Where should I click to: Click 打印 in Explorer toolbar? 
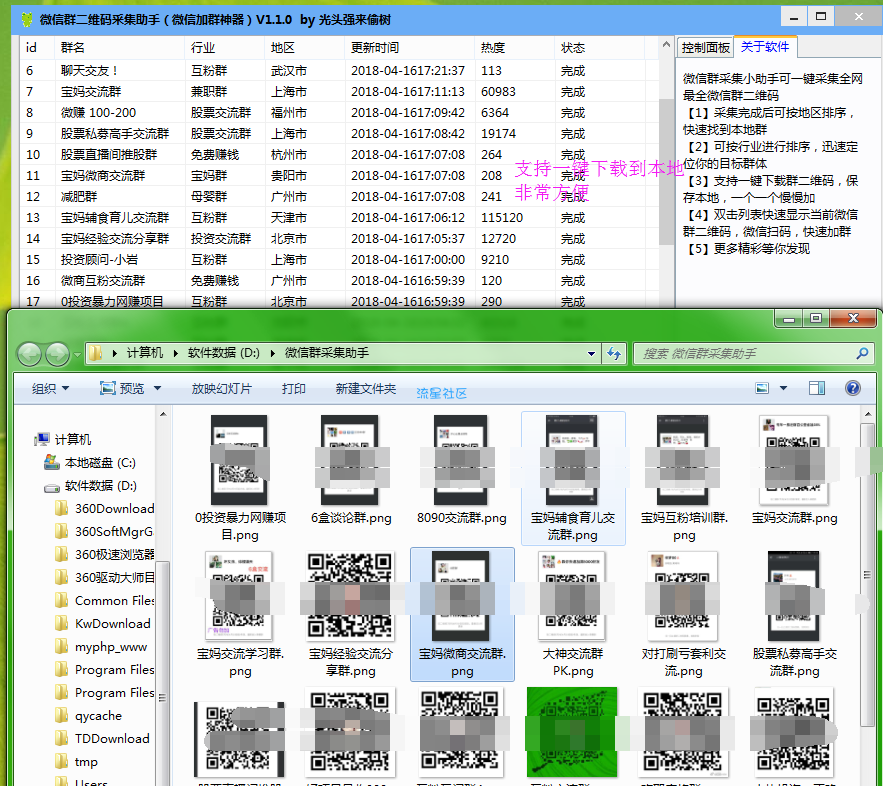(293, 388)
